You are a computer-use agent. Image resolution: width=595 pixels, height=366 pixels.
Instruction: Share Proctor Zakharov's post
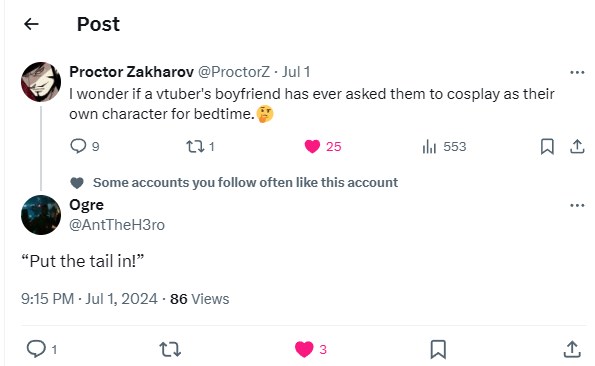577,146
